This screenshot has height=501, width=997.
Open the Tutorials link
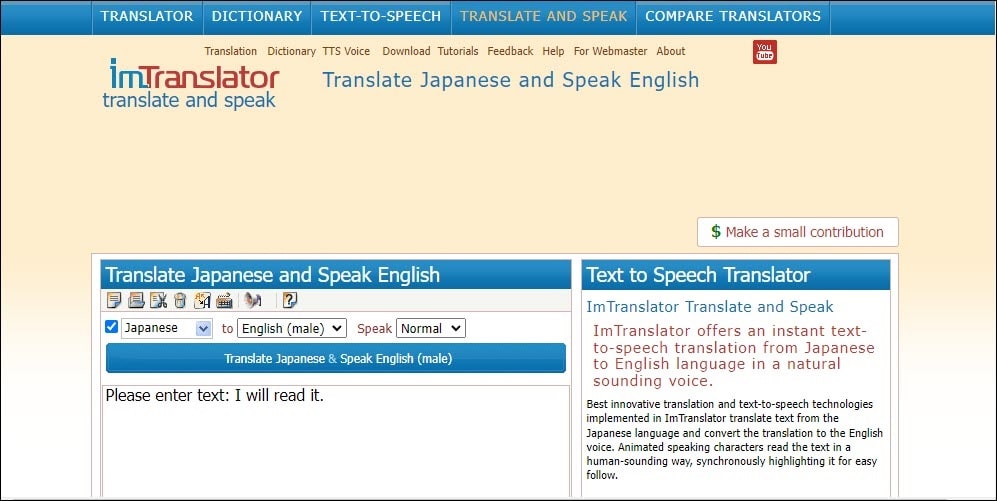pyautogui.click(x=458, y=51)
